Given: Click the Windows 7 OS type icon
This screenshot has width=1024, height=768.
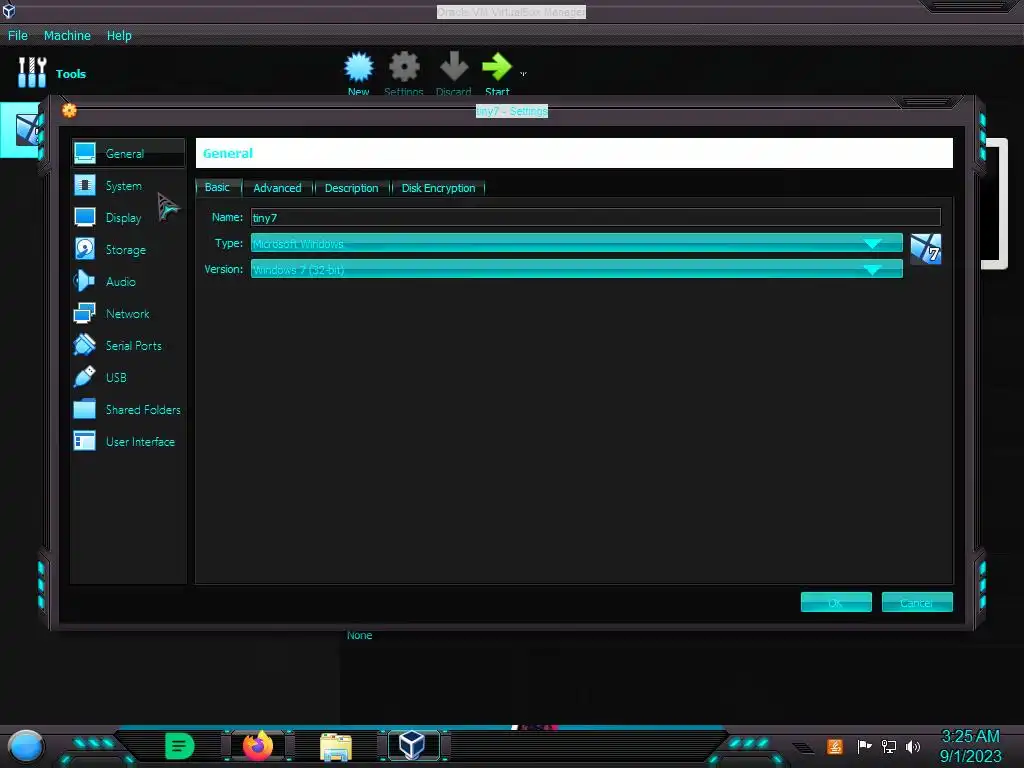Looking at the screenshot, I should click(x=926, y=249).
